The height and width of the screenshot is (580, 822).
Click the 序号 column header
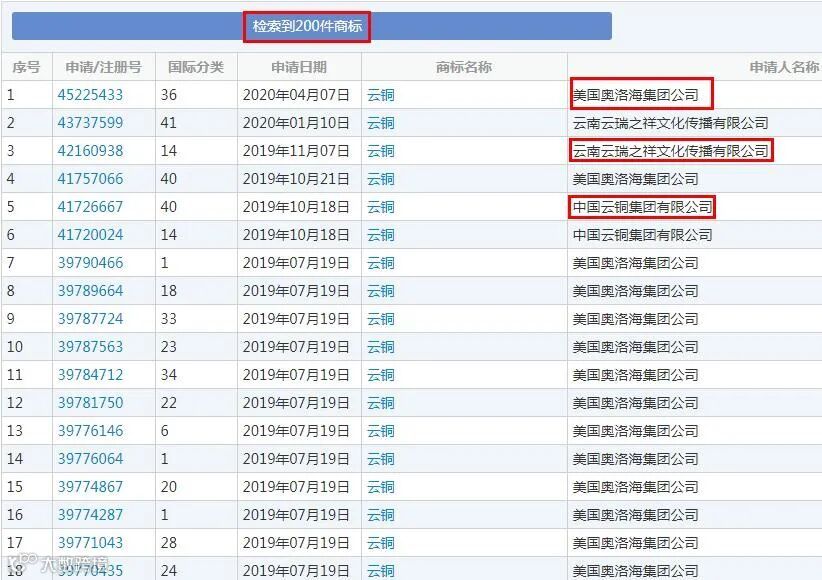26,67
